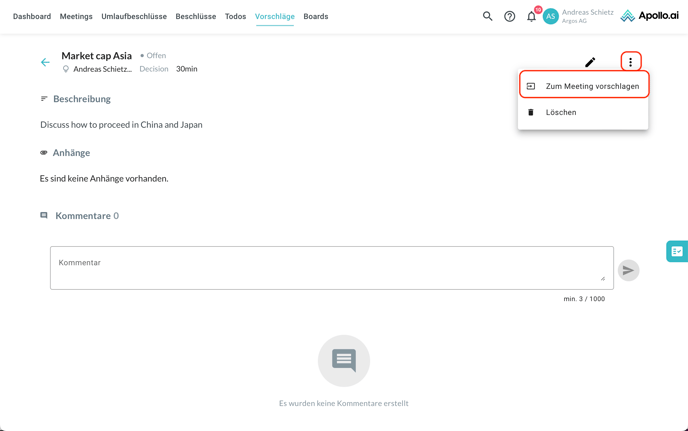
Task: Go to the Dashboard tab
Action: (32, 16)
